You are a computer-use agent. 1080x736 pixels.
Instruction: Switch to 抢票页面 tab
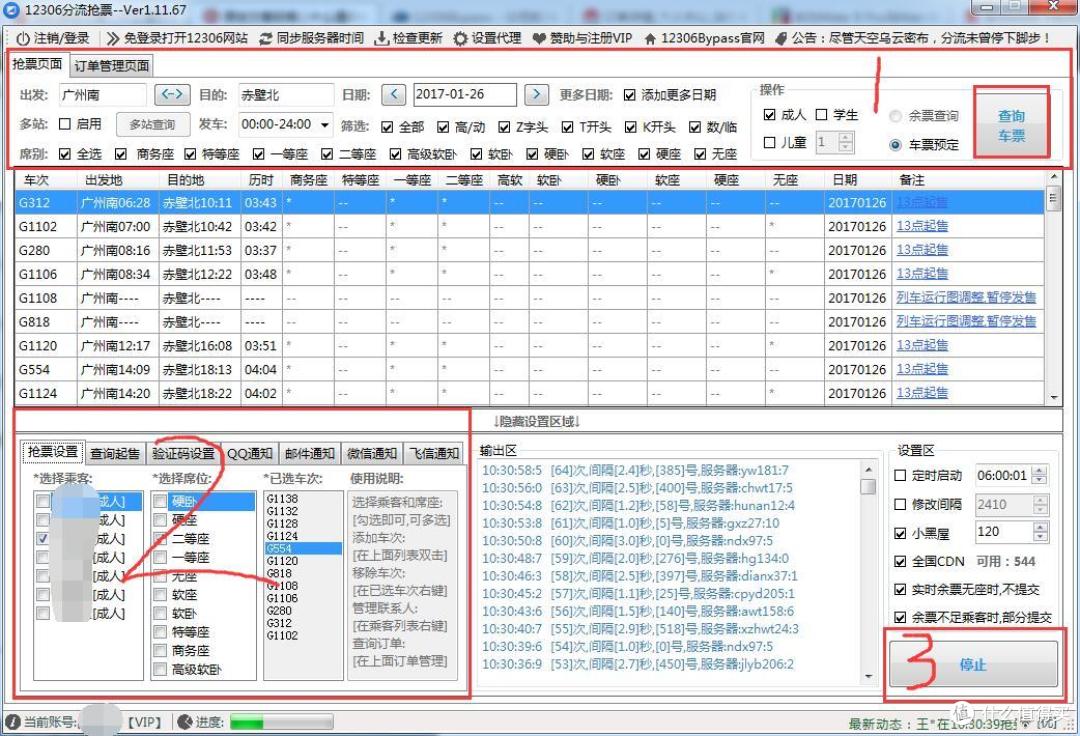click(38, 64)
